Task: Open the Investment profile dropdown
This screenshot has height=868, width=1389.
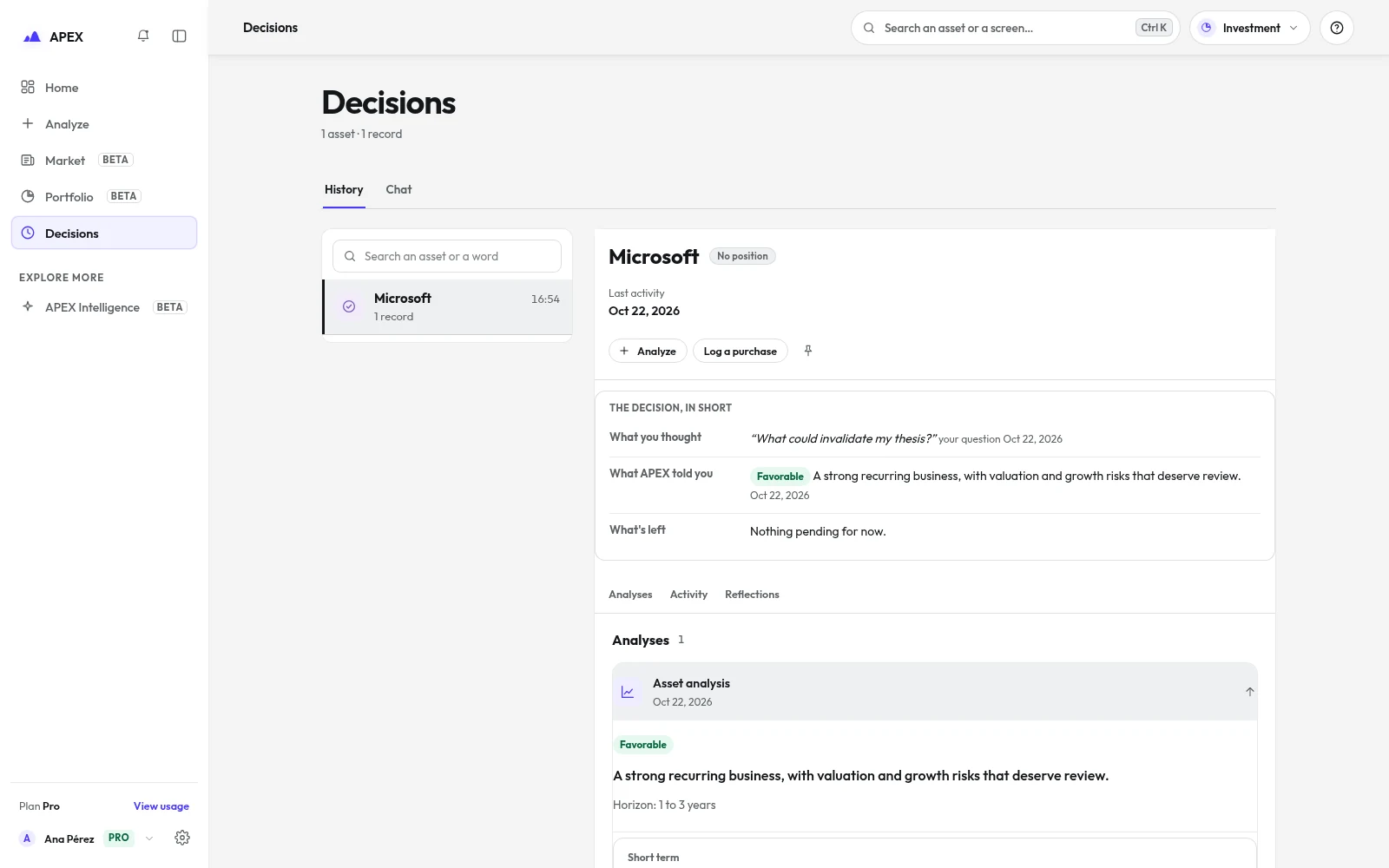Action: click(1250, 28)
